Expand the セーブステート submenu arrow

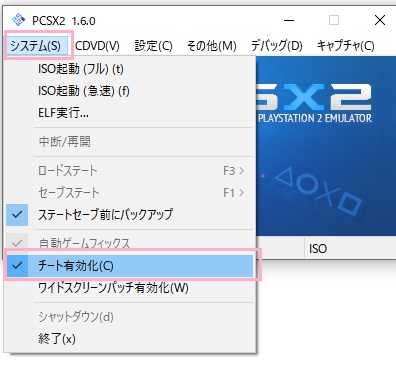pyautogui.click(x=242, y=193)
